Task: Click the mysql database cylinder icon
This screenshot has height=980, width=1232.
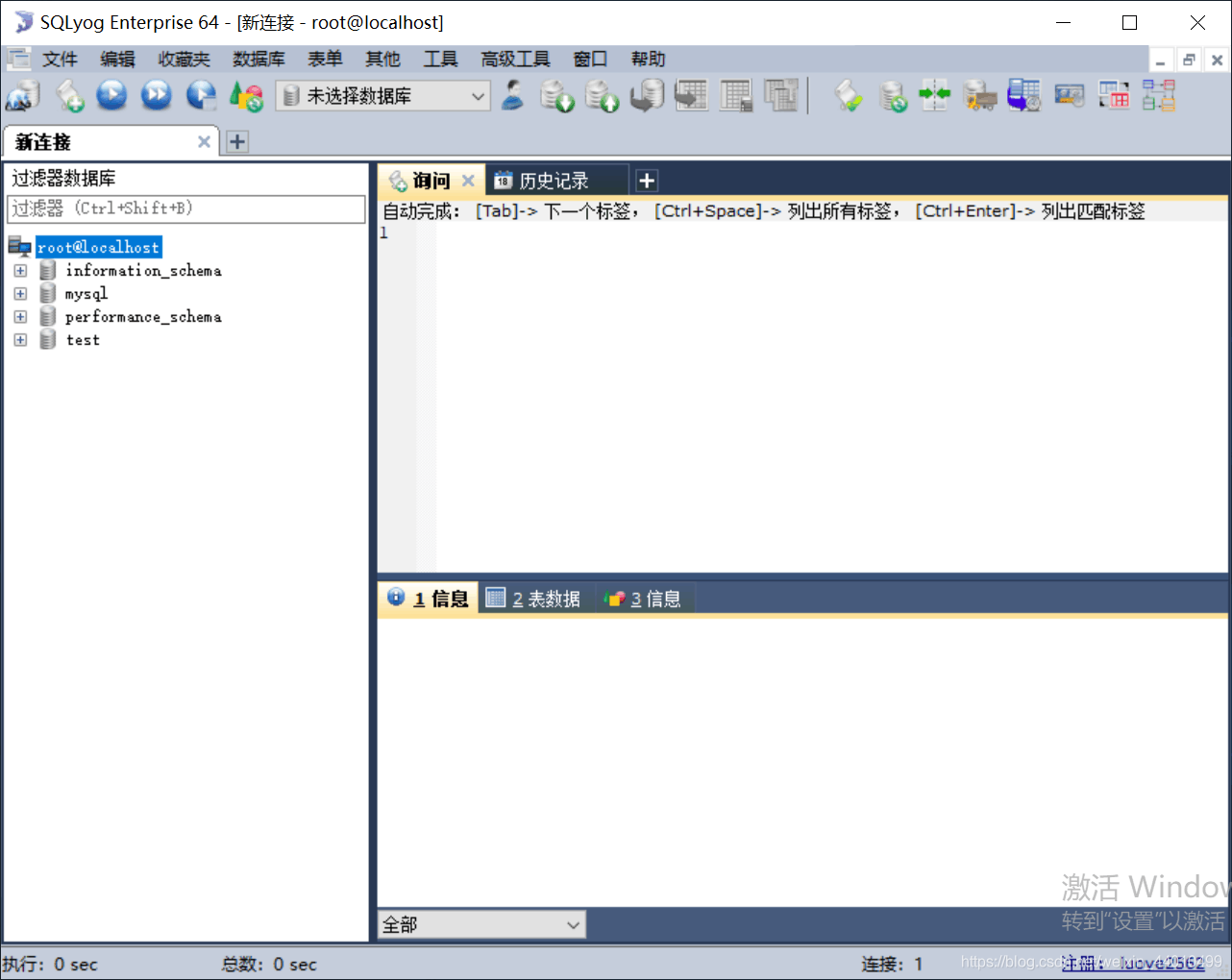Action: pos(48,293)
